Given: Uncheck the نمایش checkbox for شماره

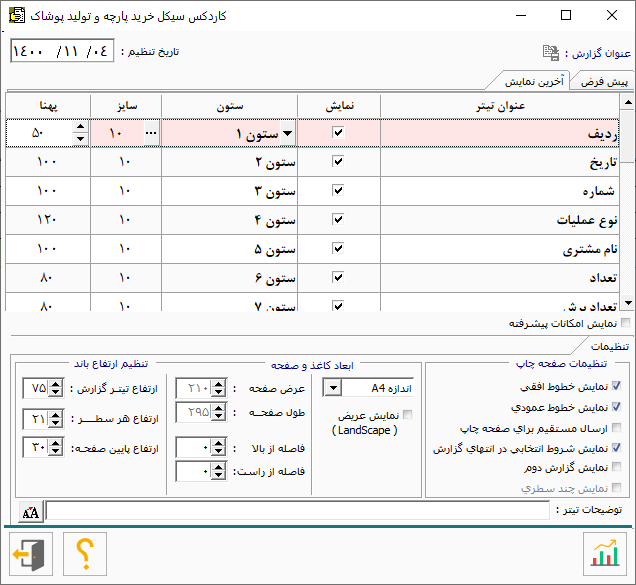Looking at the screenshot, I should (338, 190).
